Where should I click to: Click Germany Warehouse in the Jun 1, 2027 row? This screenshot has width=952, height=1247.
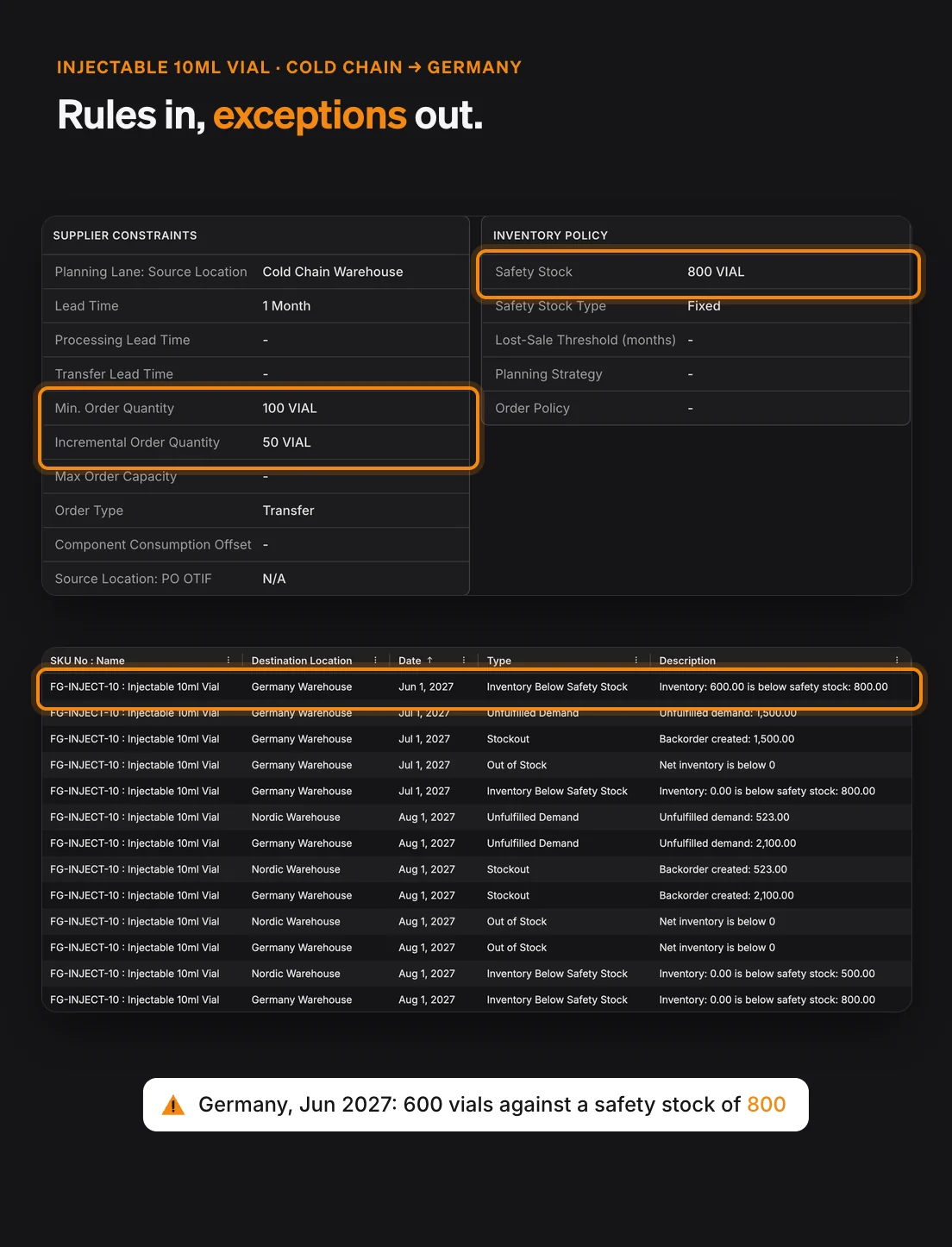302,687
